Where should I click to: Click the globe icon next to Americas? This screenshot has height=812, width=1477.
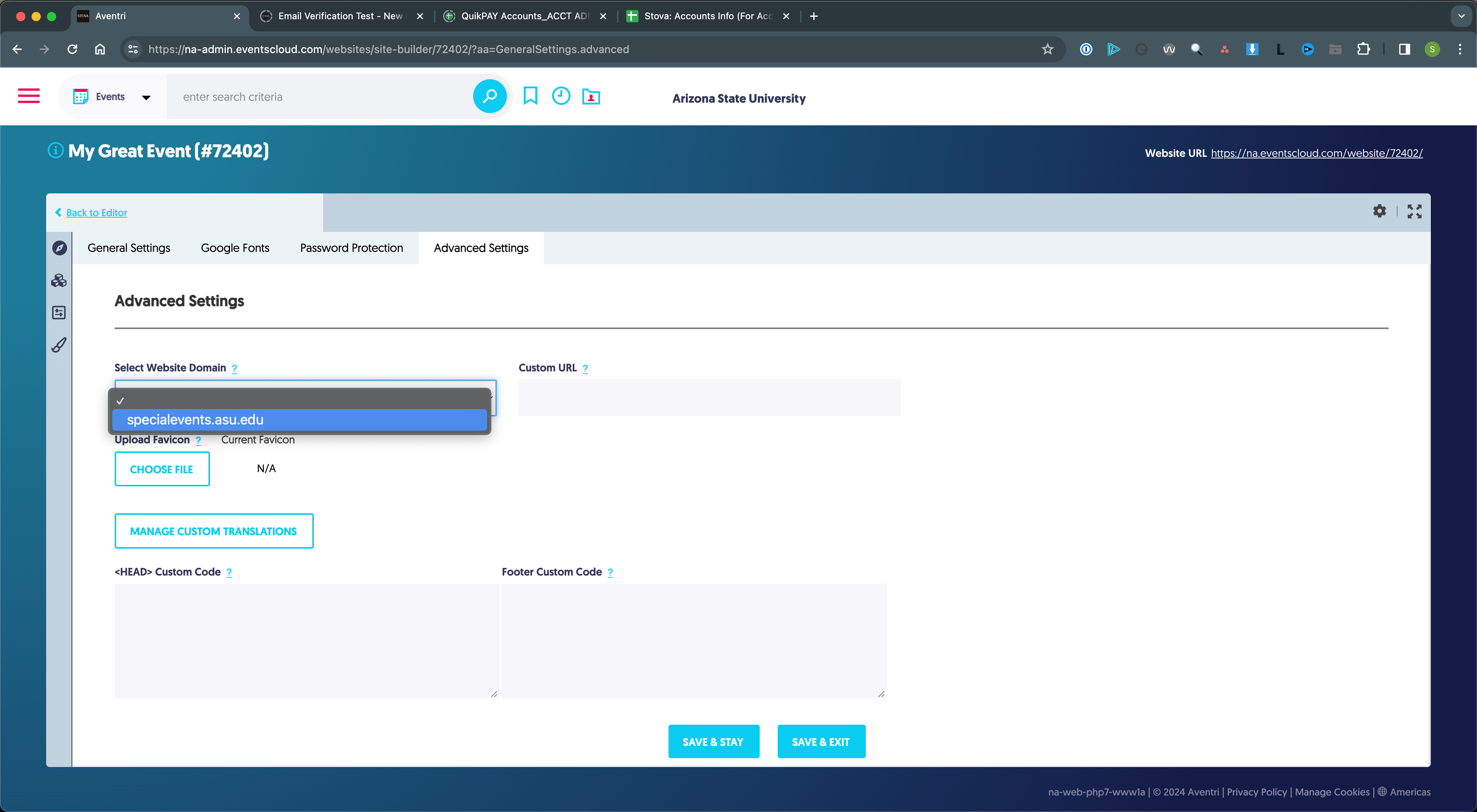(x=1382, y=791)
